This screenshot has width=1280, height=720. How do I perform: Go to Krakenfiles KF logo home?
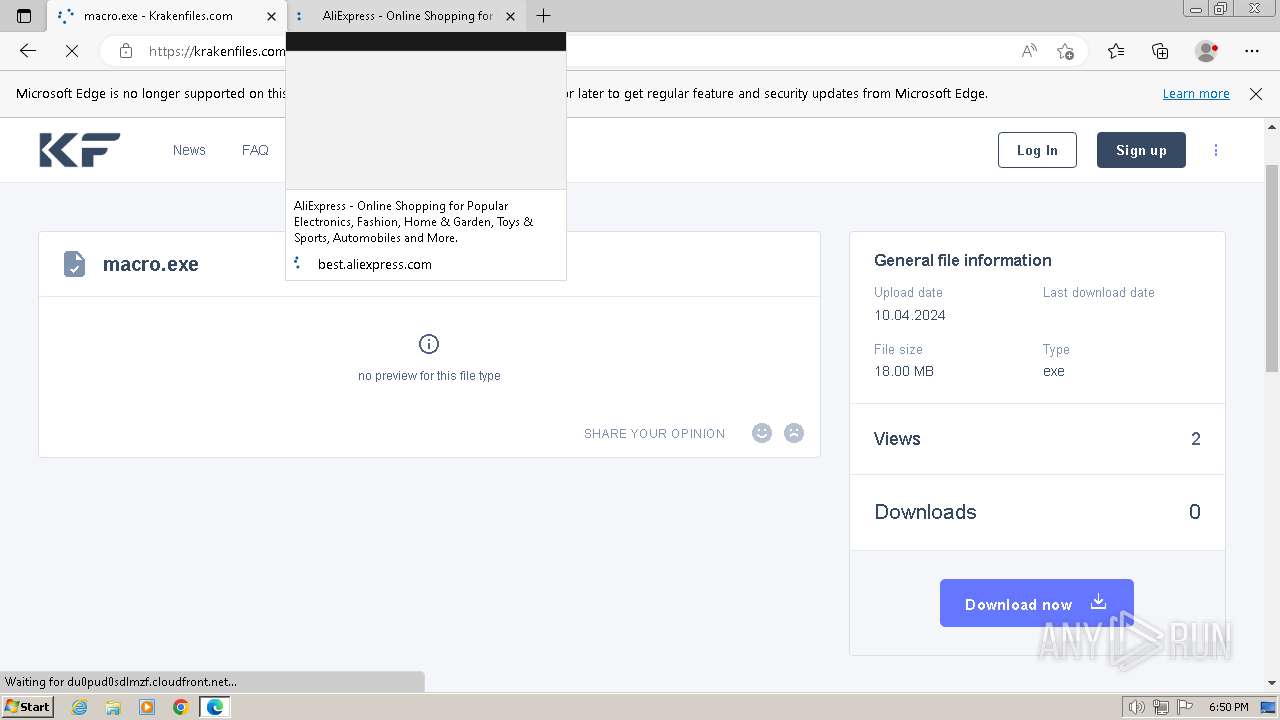(x=80, y=150)
